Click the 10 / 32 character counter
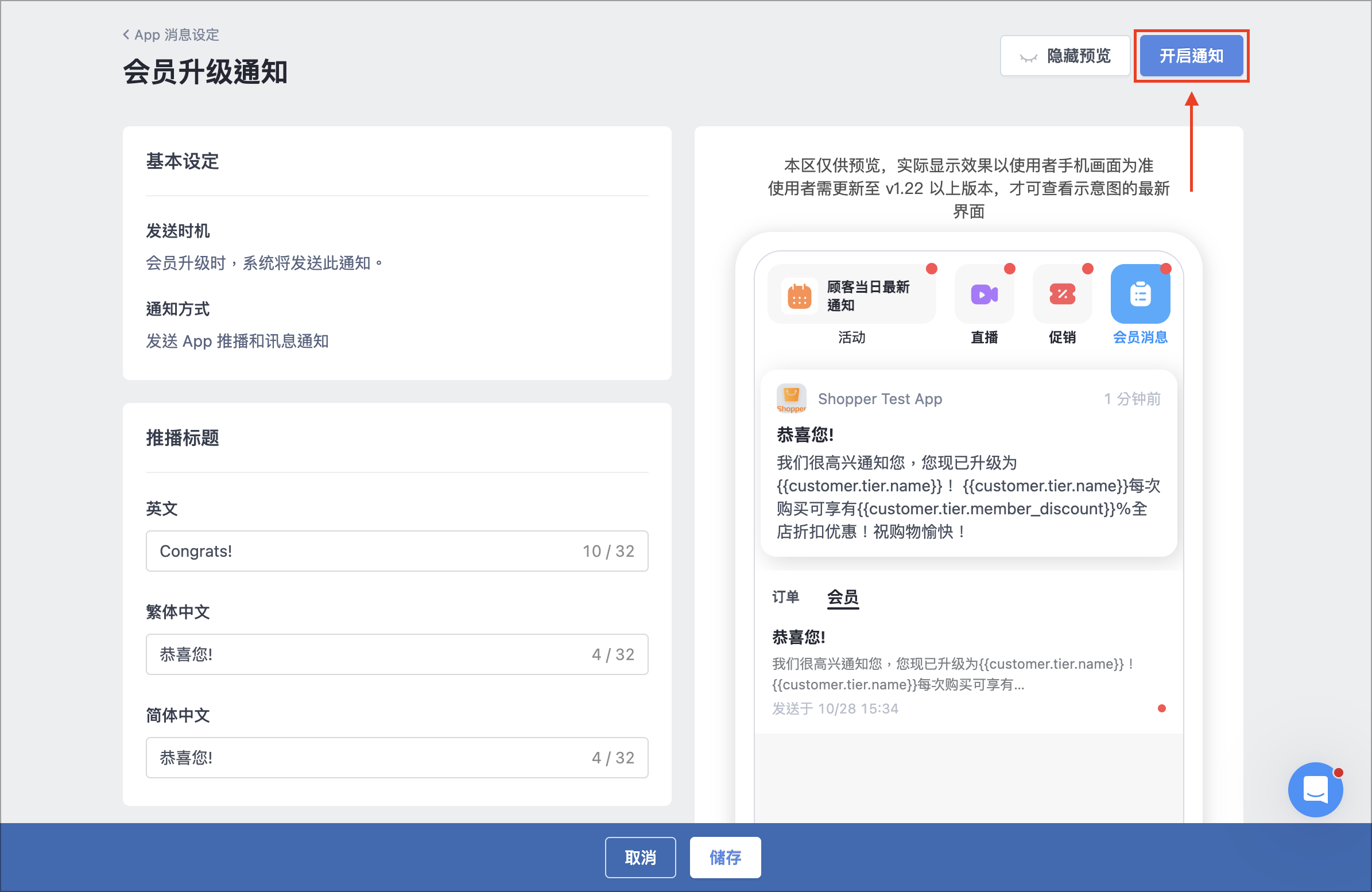The image size is (1372, 892). click(x=608, y=551)
